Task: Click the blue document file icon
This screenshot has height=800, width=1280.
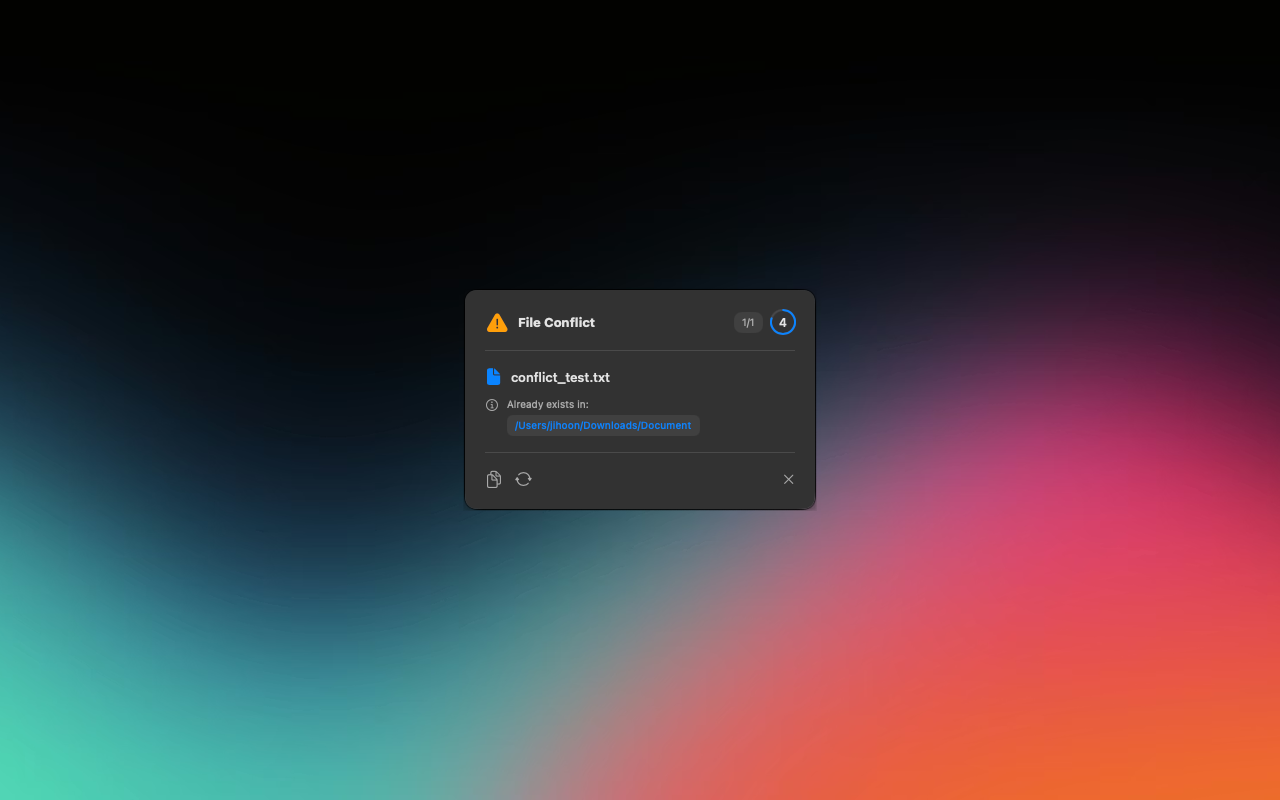Action: [x=493, y=377]
